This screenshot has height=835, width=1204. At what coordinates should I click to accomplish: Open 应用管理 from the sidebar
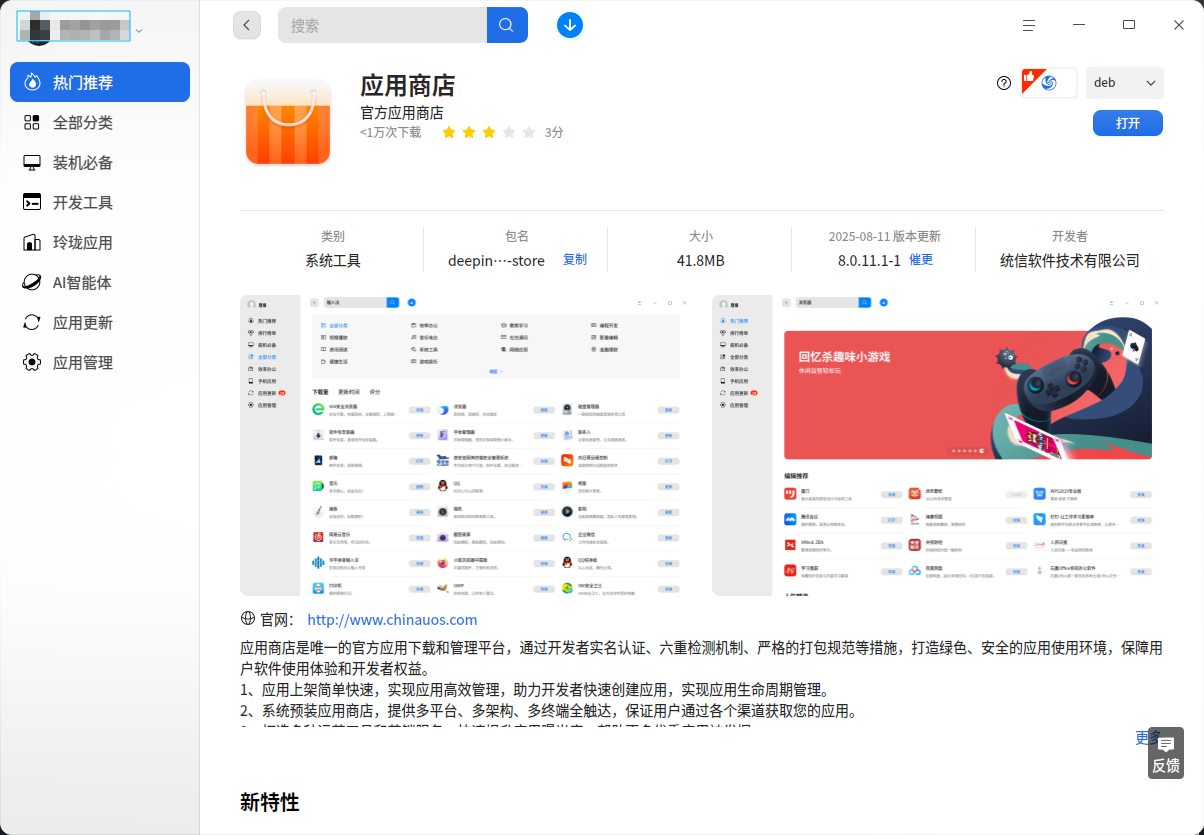coord(100,362)
